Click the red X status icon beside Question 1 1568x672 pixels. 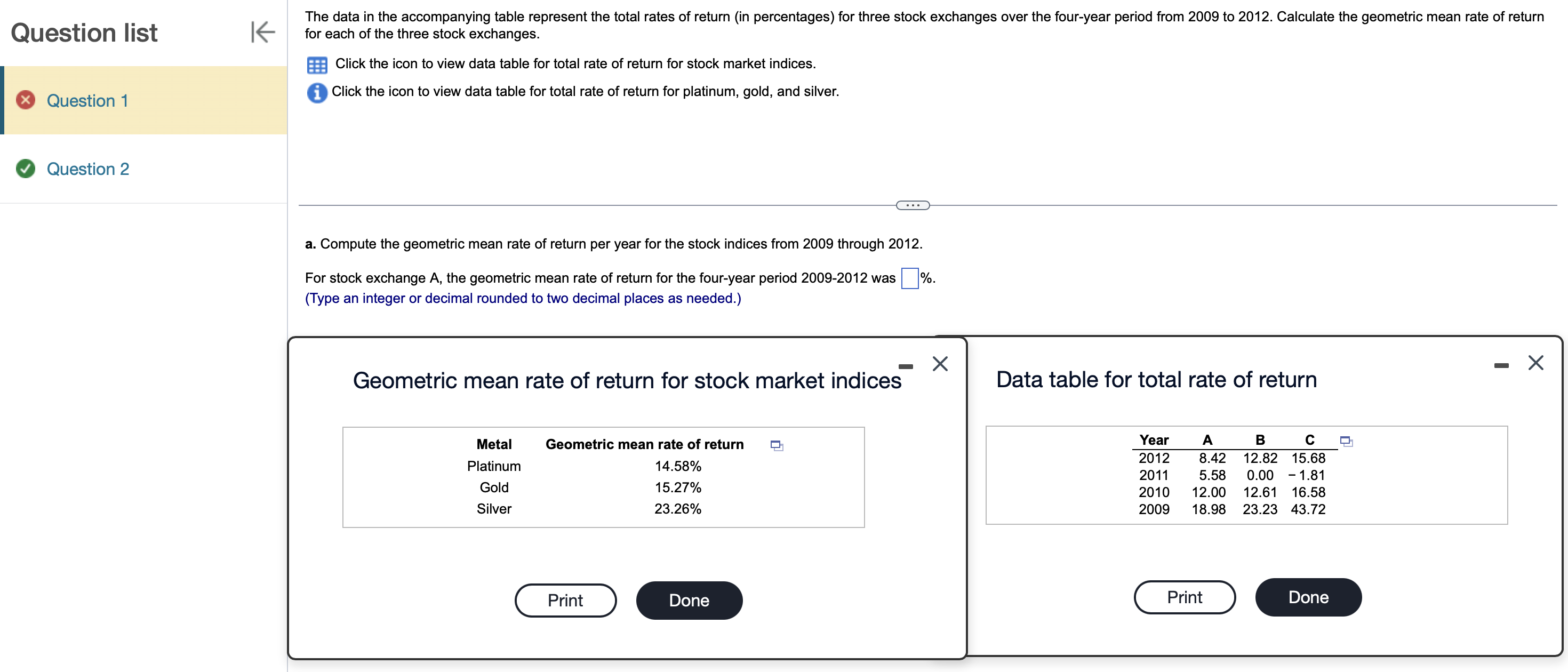(25, 100)
